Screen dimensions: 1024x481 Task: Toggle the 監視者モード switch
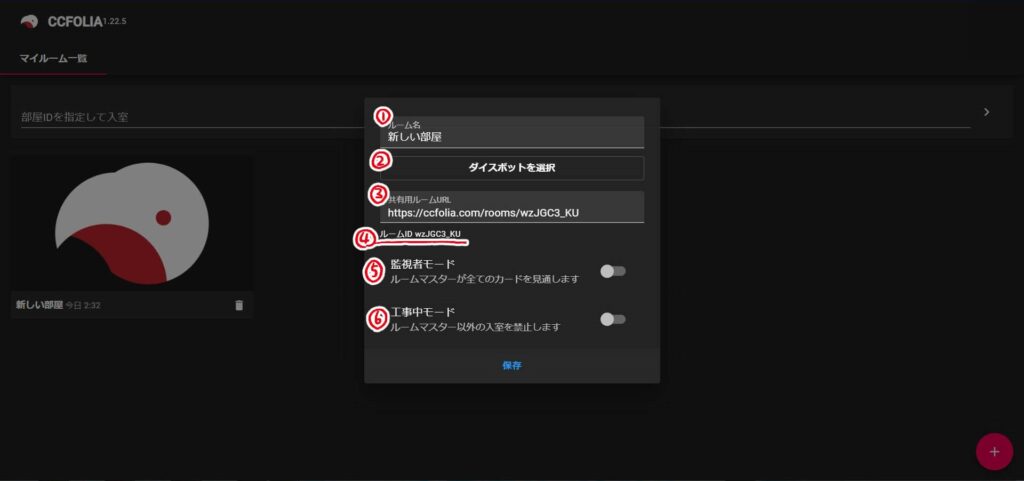point(613,272)
